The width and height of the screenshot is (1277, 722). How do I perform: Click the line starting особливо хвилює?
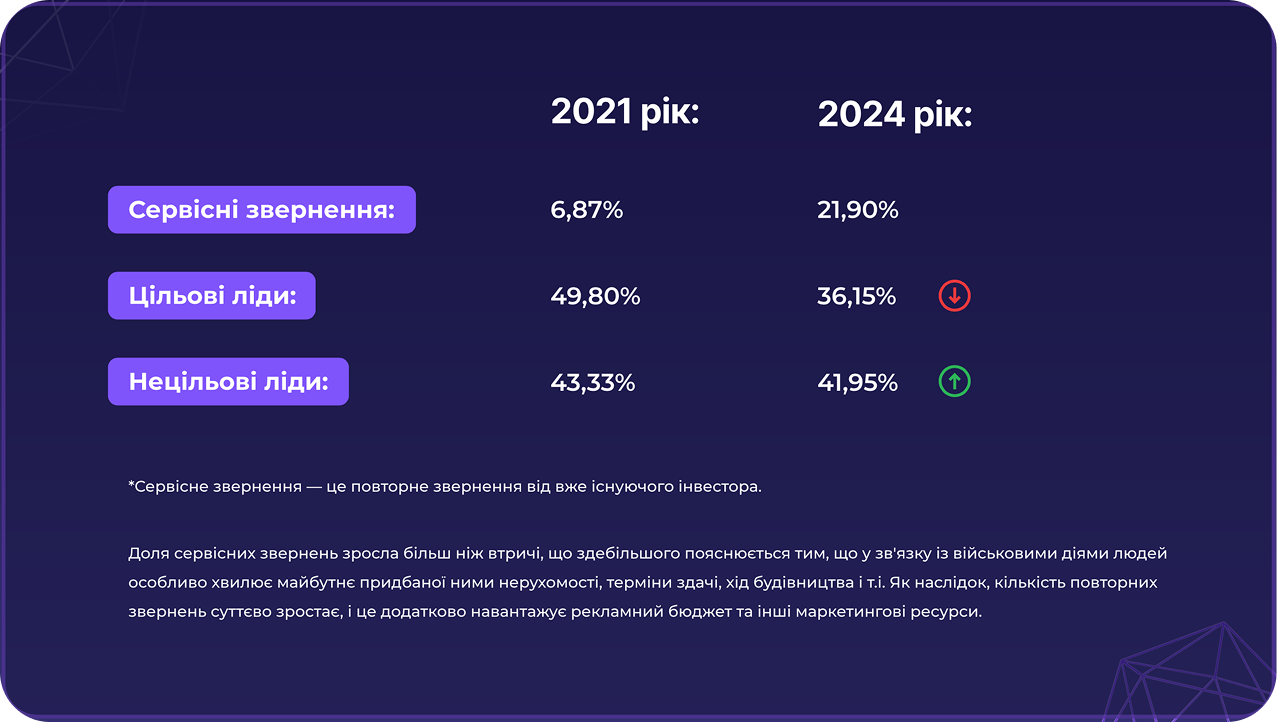[643, 582]
